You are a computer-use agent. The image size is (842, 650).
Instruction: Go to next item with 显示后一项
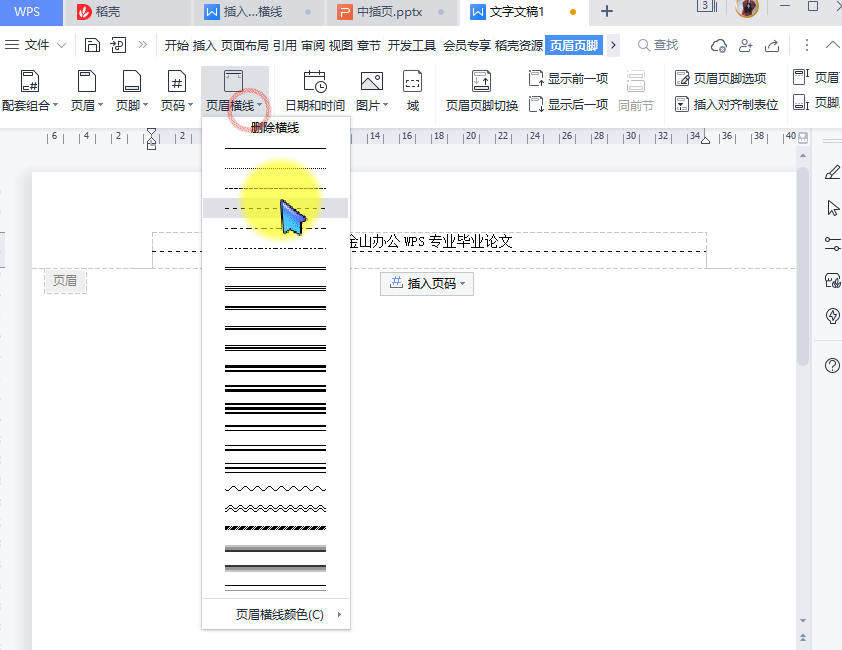[568, 104]
